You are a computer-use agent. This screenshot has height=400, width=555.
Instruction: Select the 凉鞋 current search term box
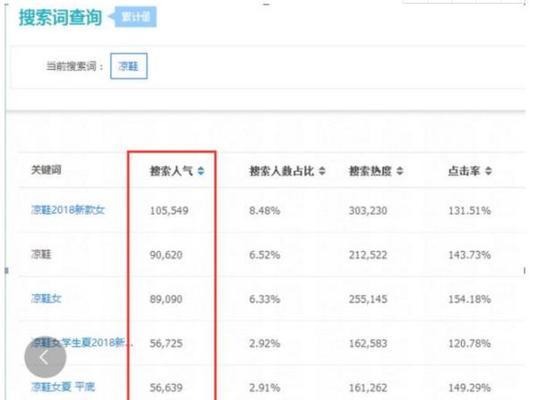(x=128, y=66)
